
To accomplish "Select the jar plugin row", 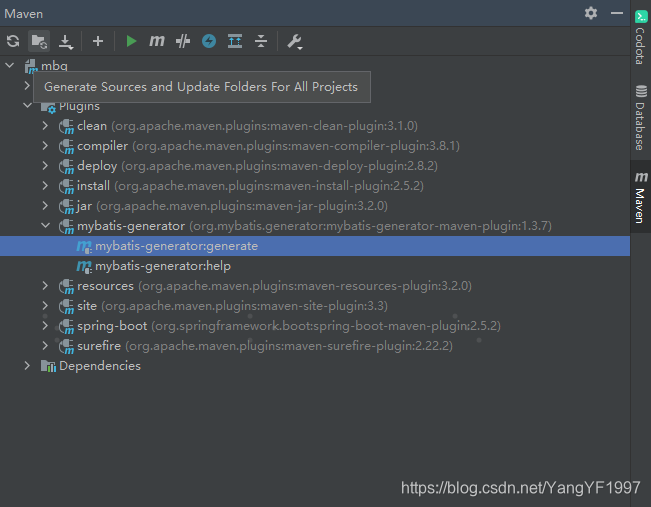I will (x=315, y=206).
